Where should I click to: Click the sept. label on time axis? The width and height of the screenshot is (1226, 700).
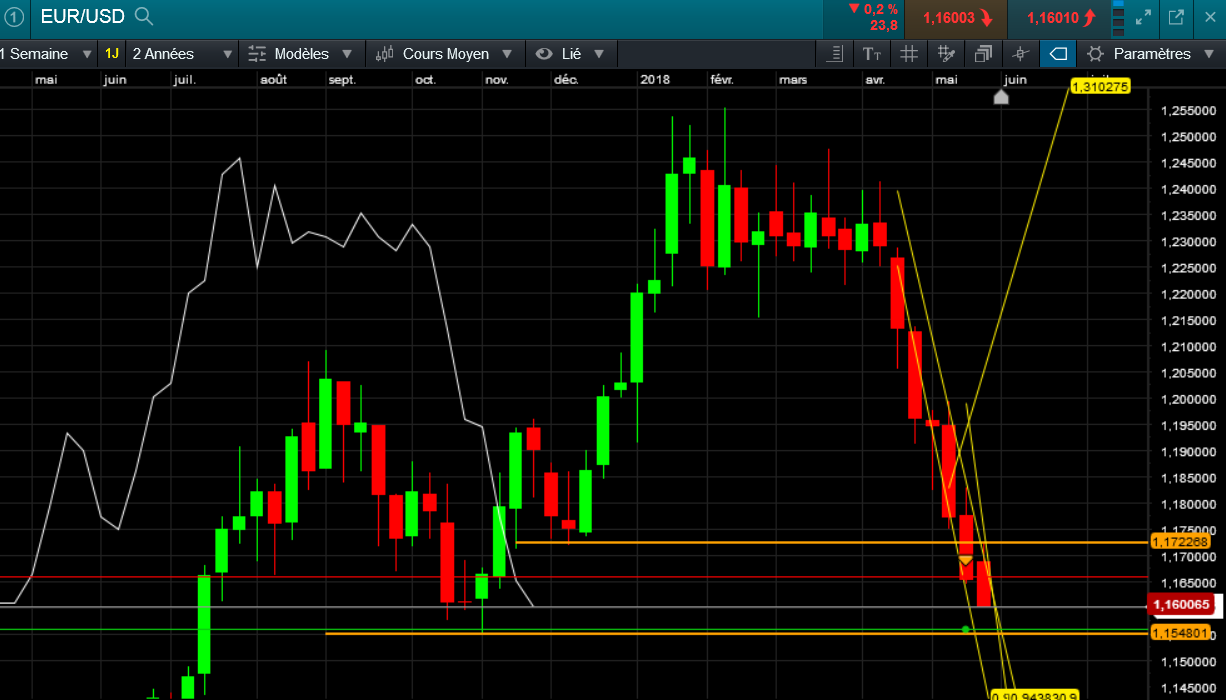point(342,79)
